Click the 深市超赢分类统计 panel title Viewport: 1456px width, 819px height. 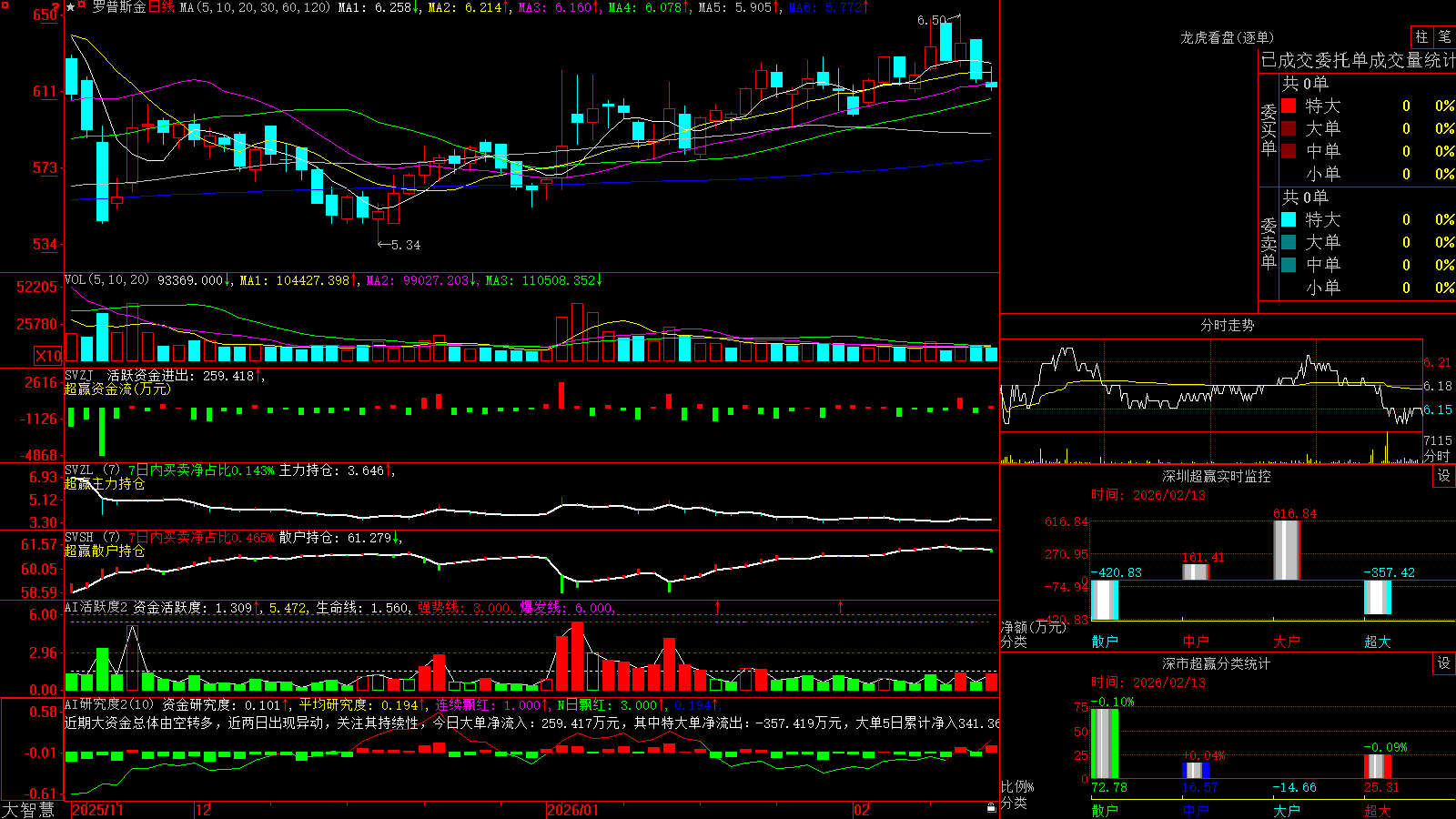pos(1216,663)
